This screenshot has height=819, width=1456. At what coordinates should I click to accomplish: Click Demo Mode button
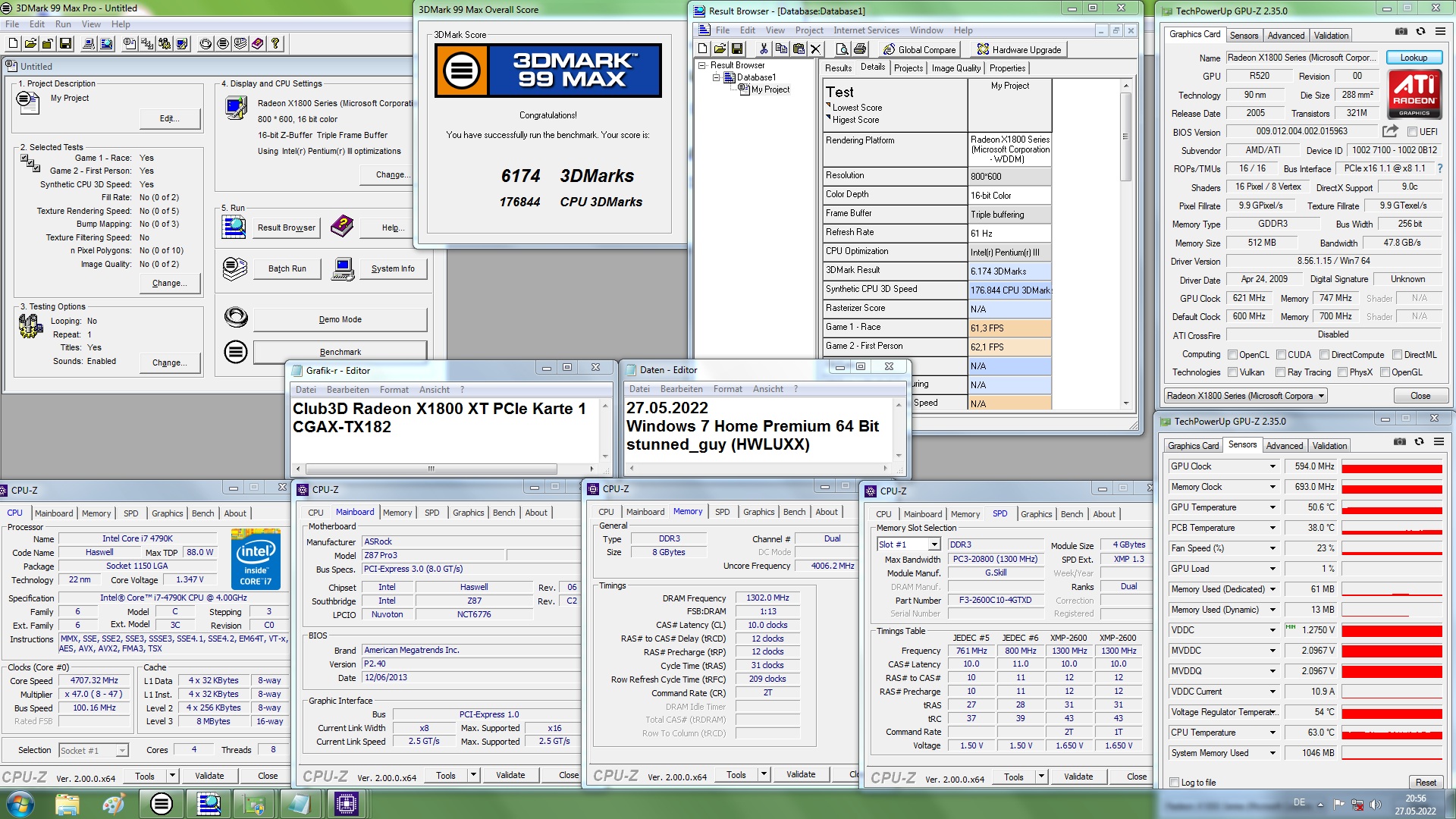340,319
